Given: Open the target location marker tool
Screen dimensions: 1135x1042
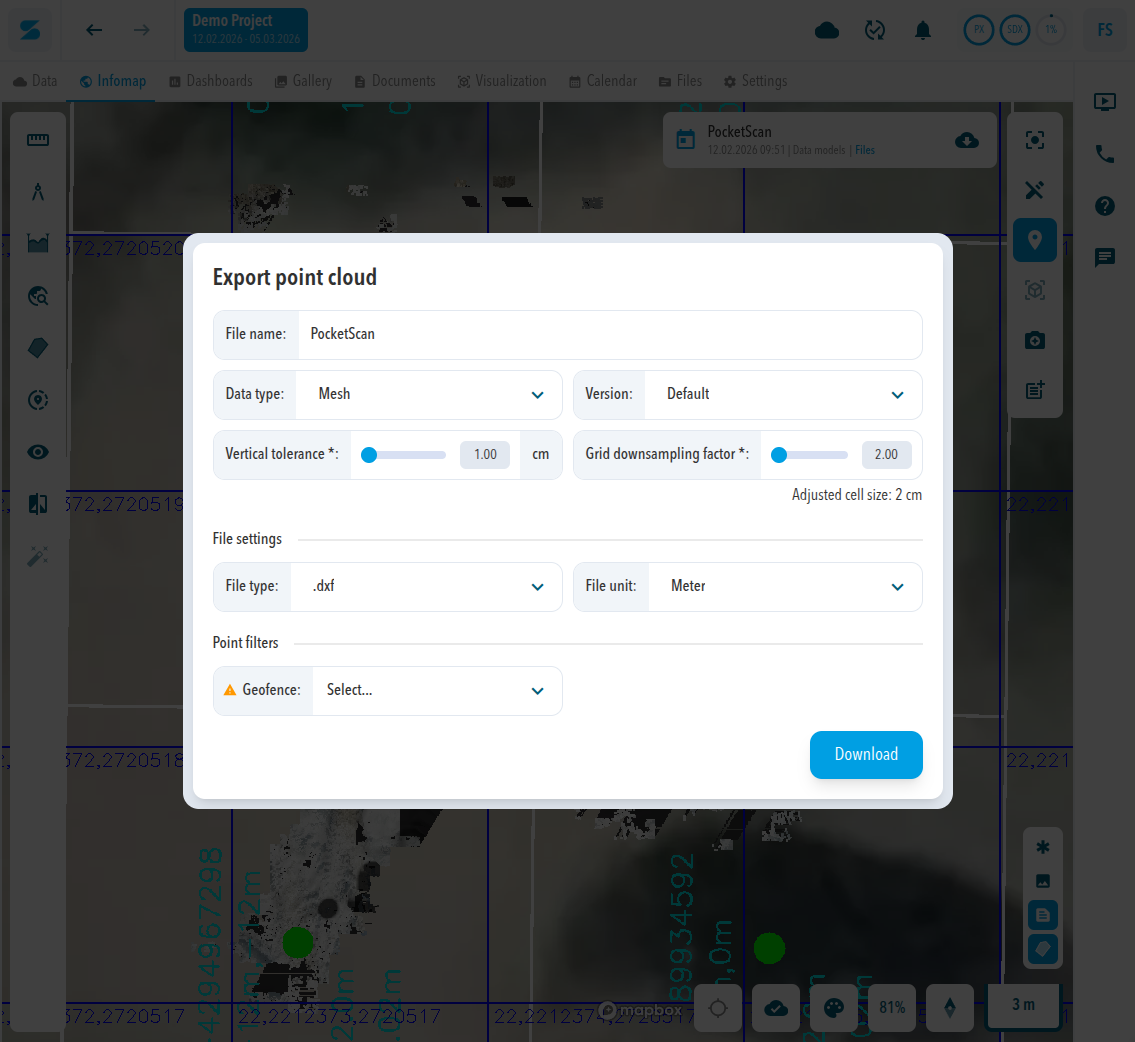Looking at the screenshot, I should point(38,400).
